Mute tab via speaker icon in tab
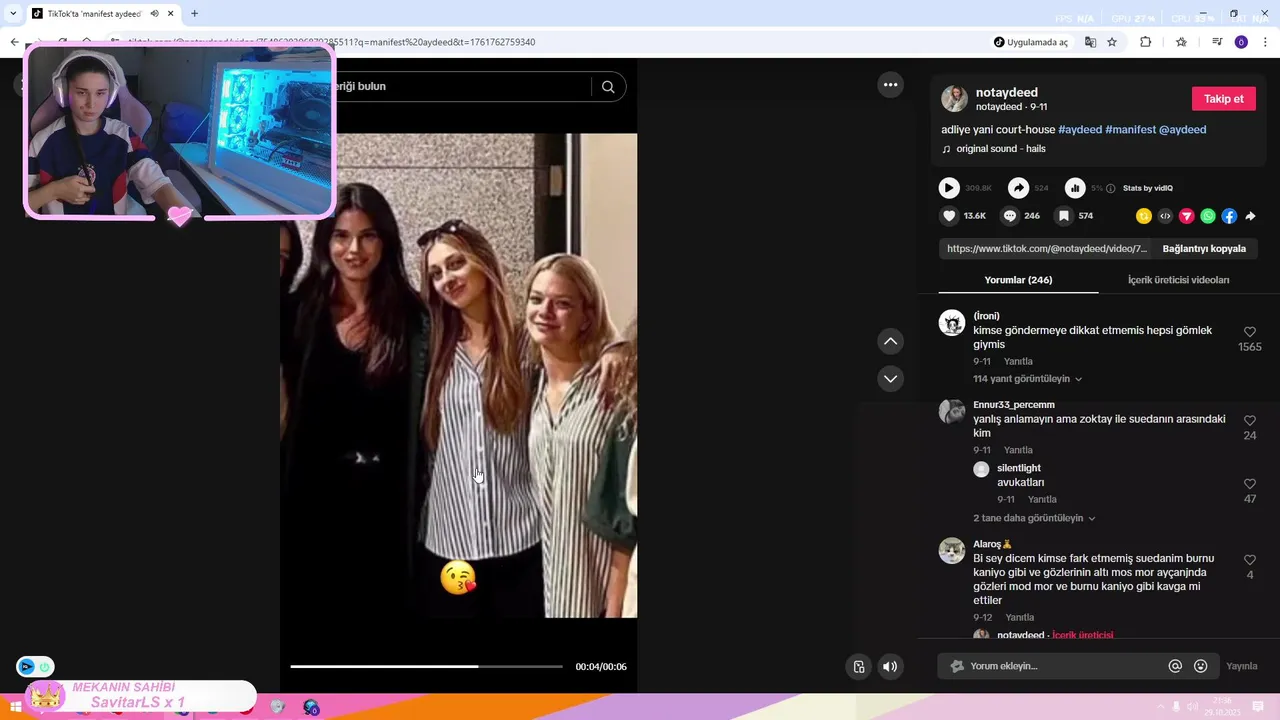 click(155, 14)
